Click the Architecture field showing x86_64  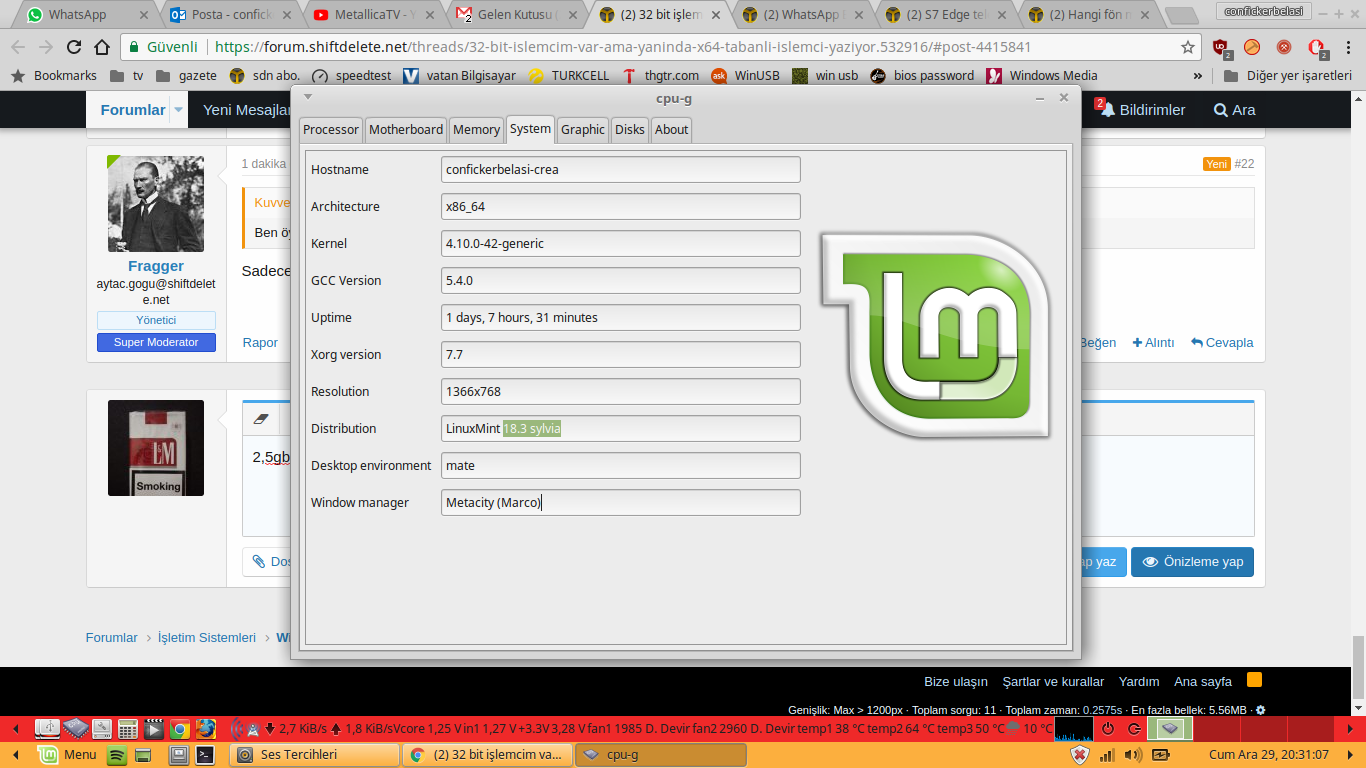pos(621,206)
